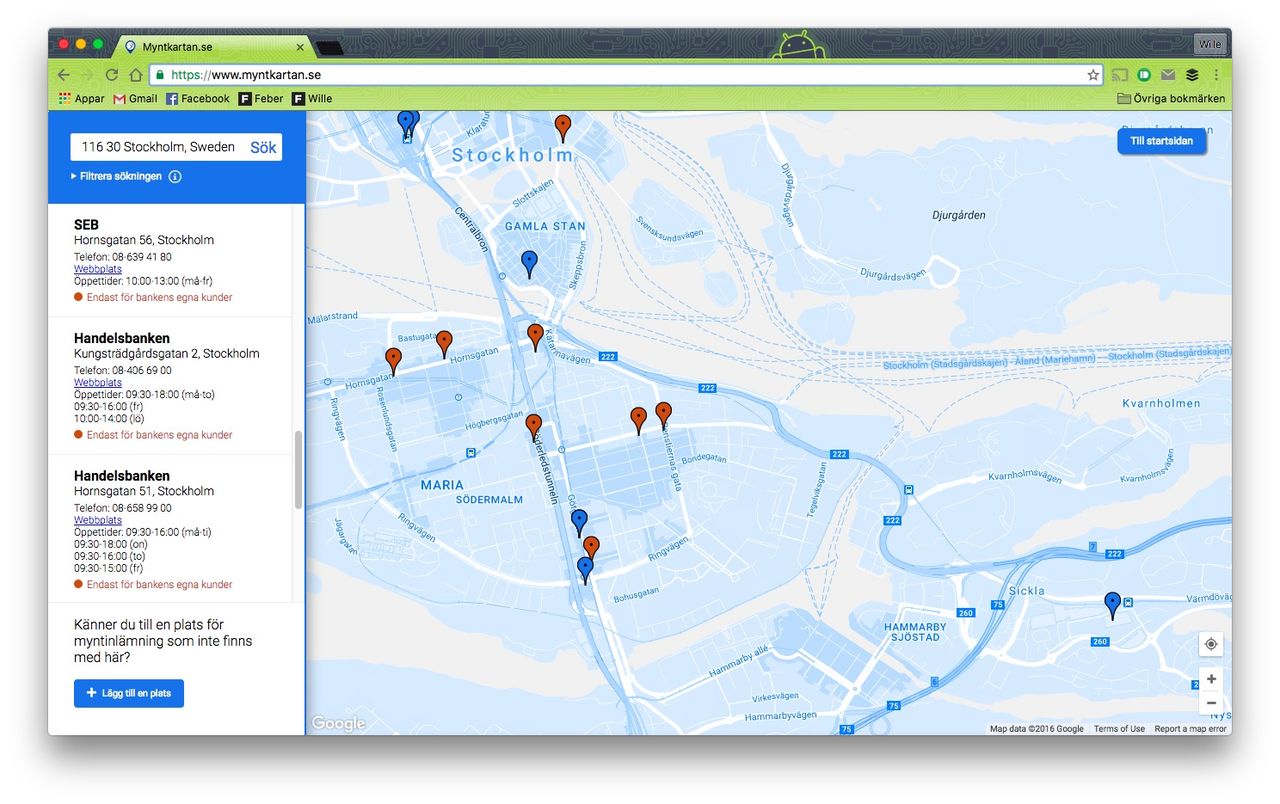The width and height of the screenshot is (1280, 804).
Task: Center map with the my-location button
Action: [x=1211, y=644]
